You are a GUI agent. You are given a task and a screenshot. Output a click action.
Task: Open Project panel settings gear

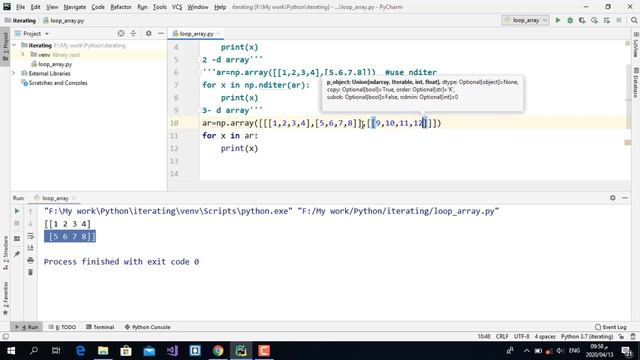[149, 33]
